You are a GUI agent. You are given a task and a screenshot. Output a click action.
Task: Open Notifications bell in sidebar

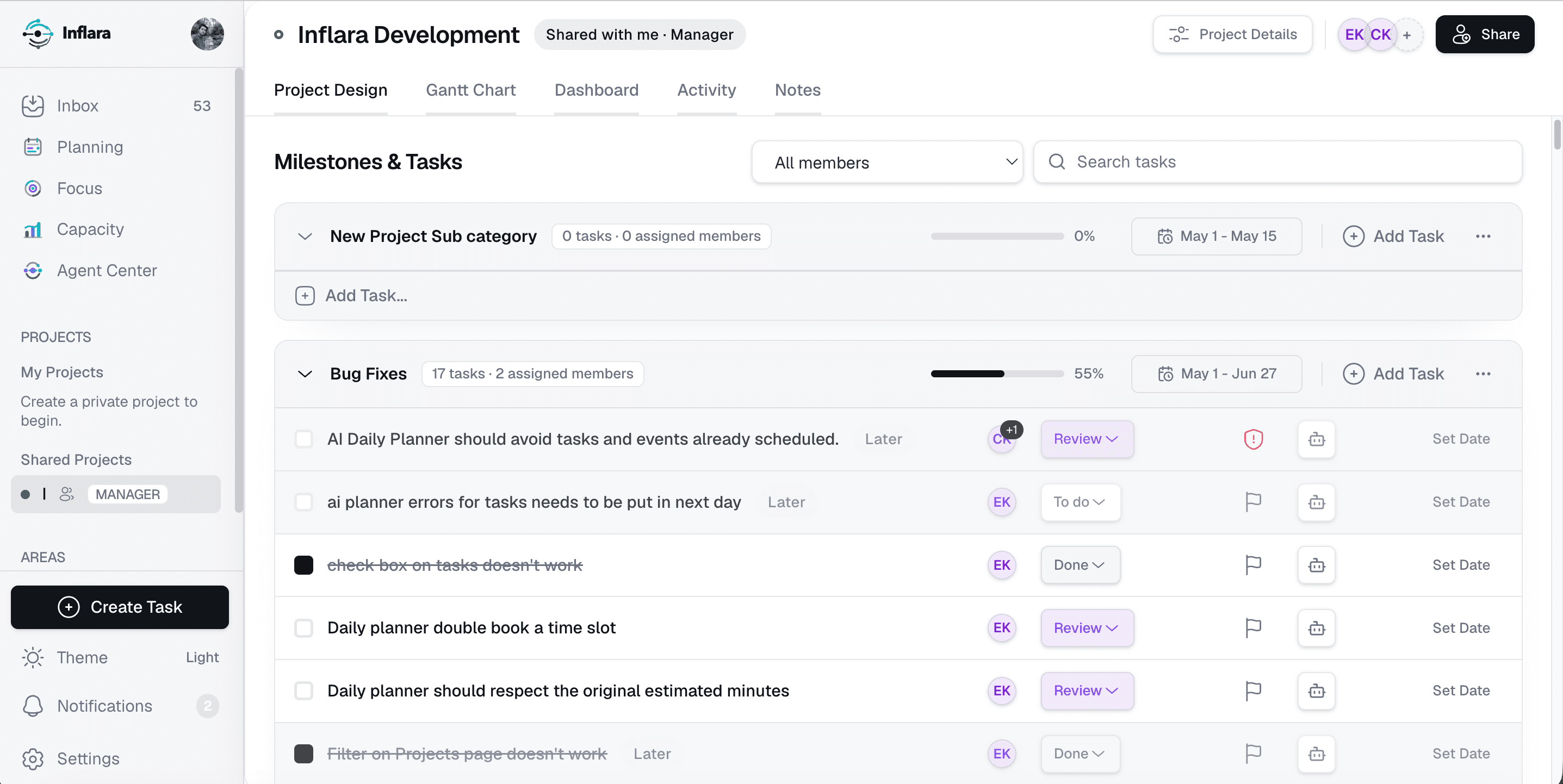click(33, 706)
